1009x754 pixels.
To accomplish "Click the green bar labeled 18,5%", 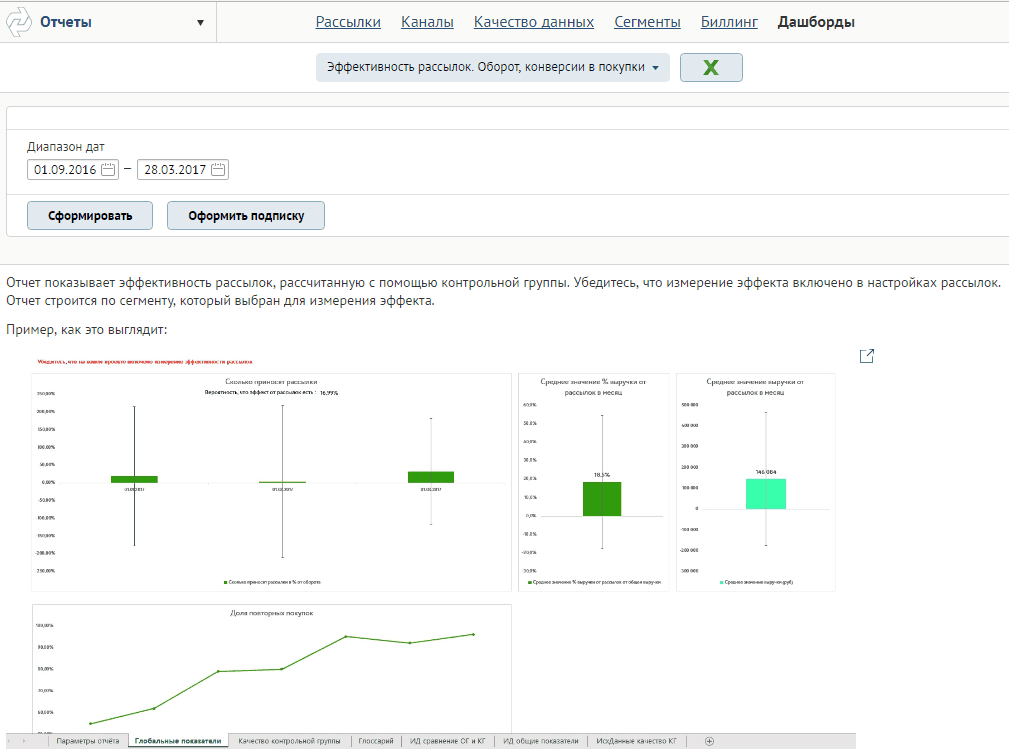I will [x=602, y=499].
